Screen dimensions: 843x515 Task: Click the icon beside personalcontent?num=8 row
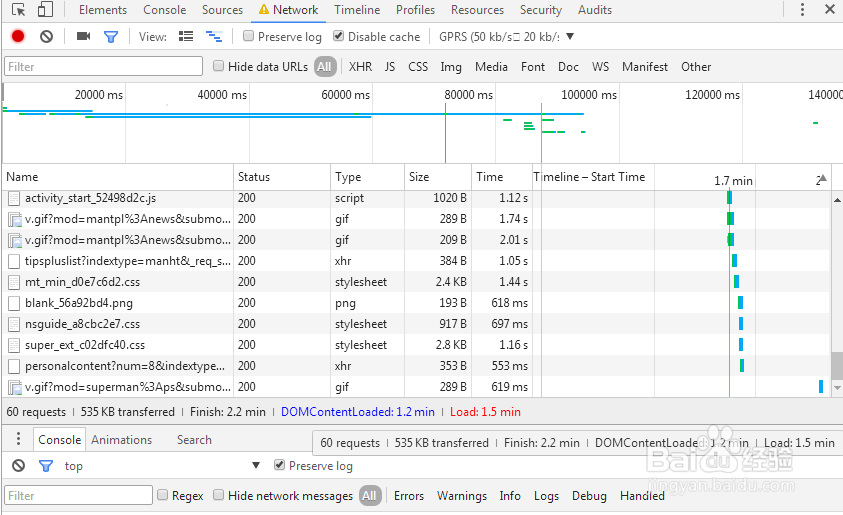(x=15, y=366)
